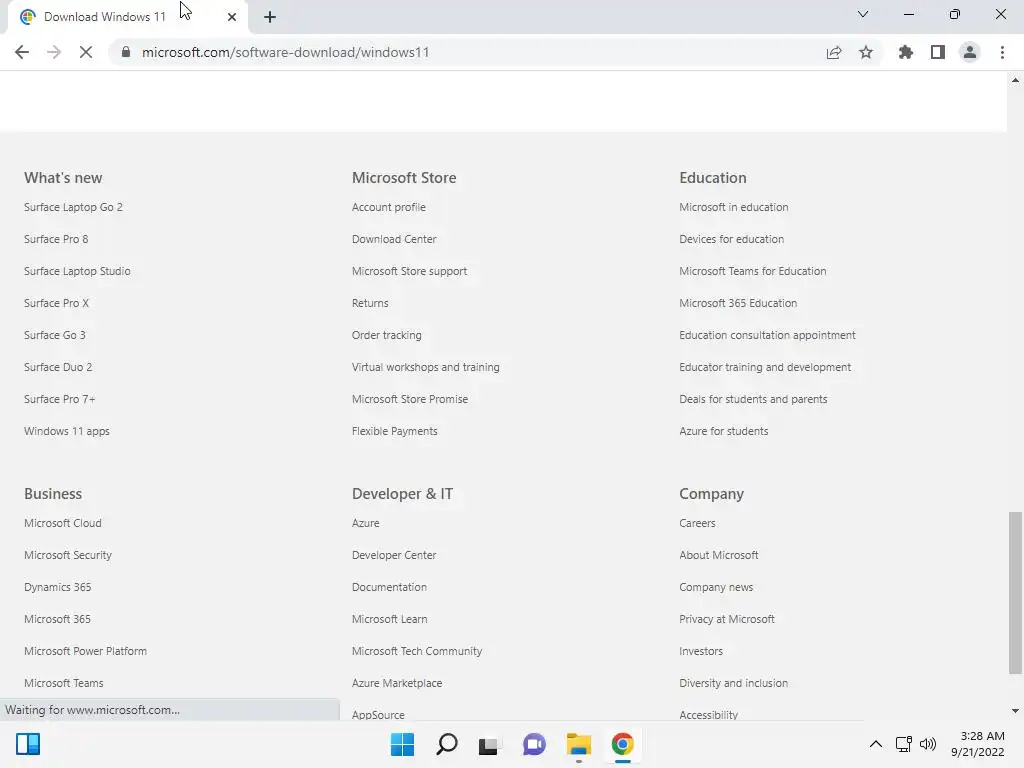Open the Chrome profile avatar
Viewport: 1024px width, 768px height.
coord(970,52)
